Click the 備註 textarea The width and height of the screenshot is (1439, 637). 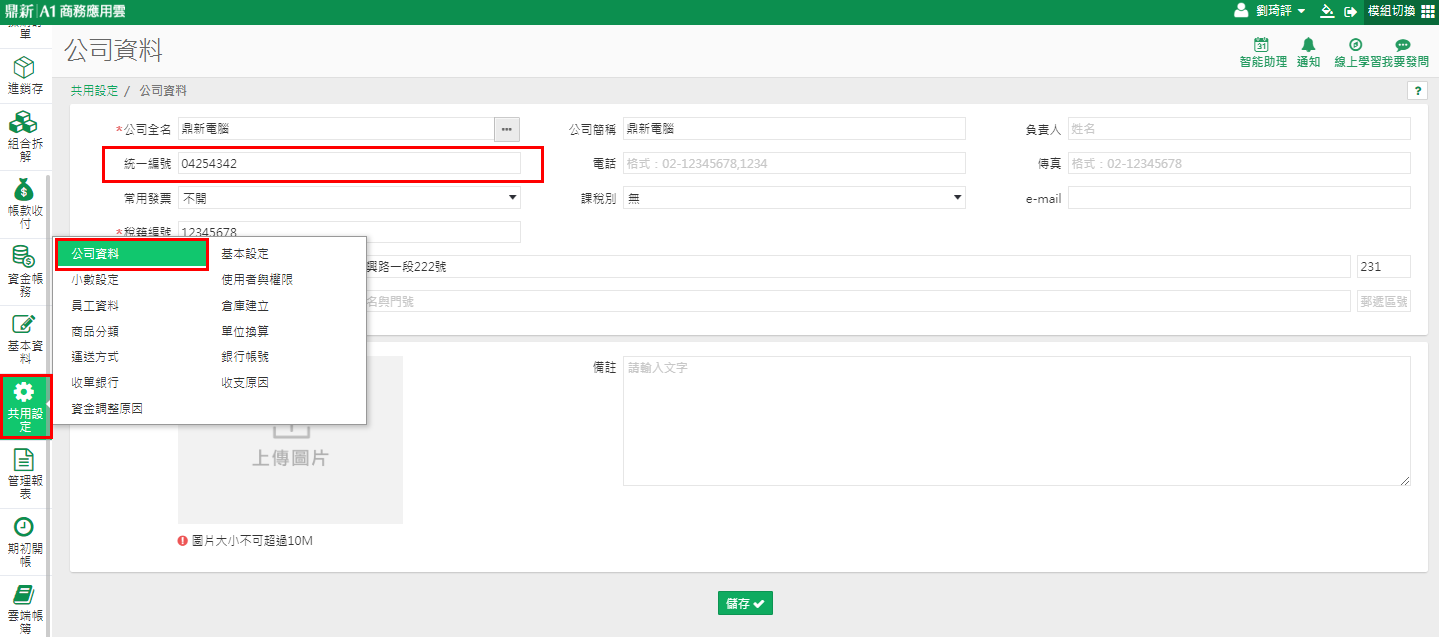coord(1017,421)
